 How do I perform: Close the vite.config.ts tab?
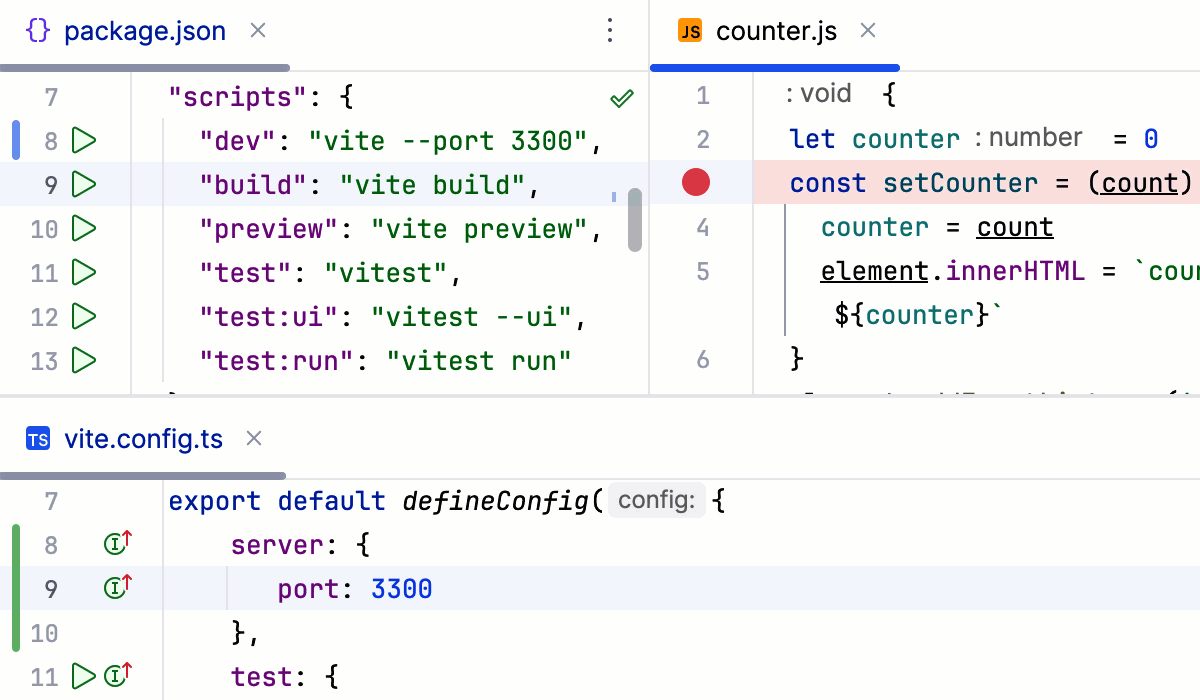coord(253,439)
